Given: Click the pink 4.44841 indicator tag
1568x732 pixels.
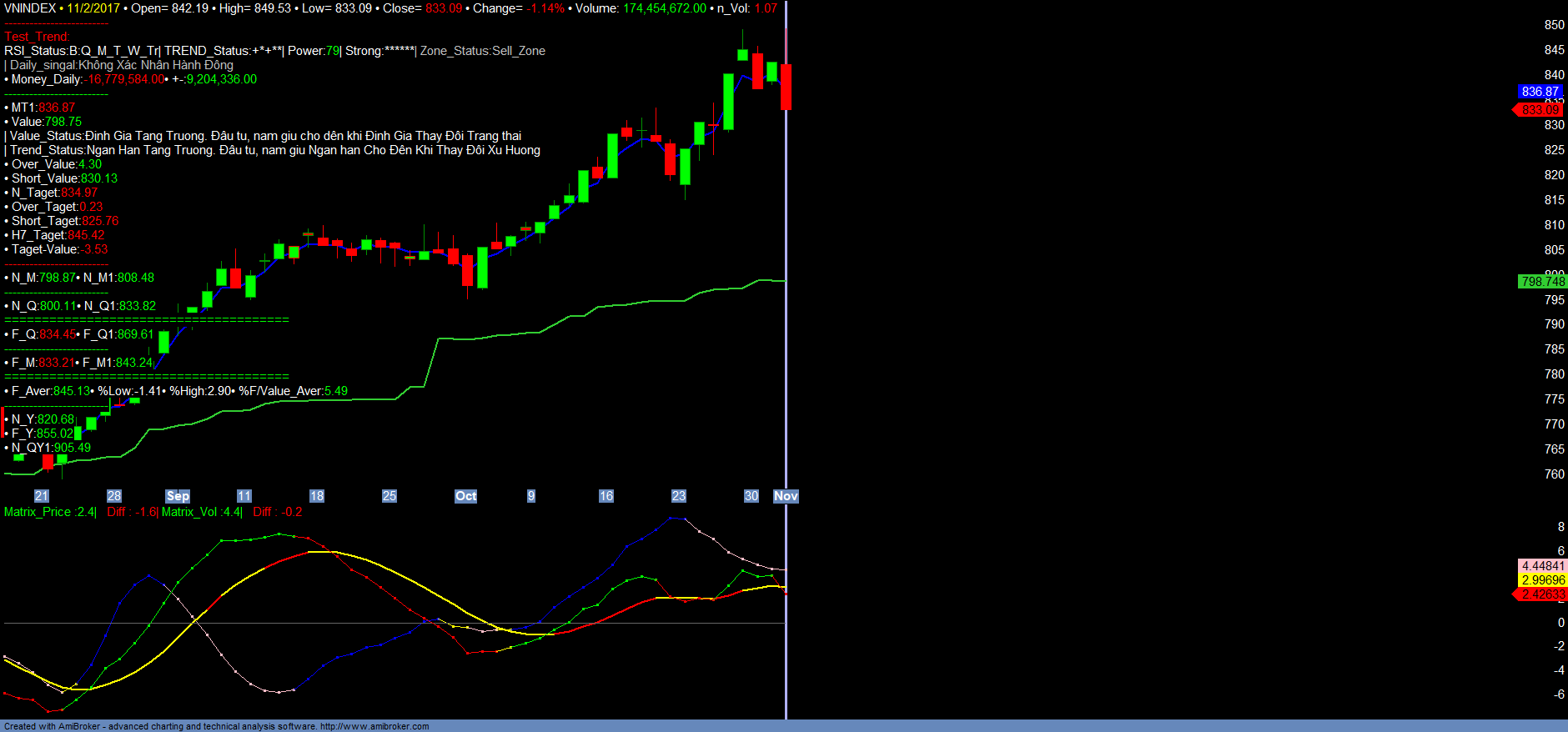Looking at the screenshot, I should [1543, 566].
